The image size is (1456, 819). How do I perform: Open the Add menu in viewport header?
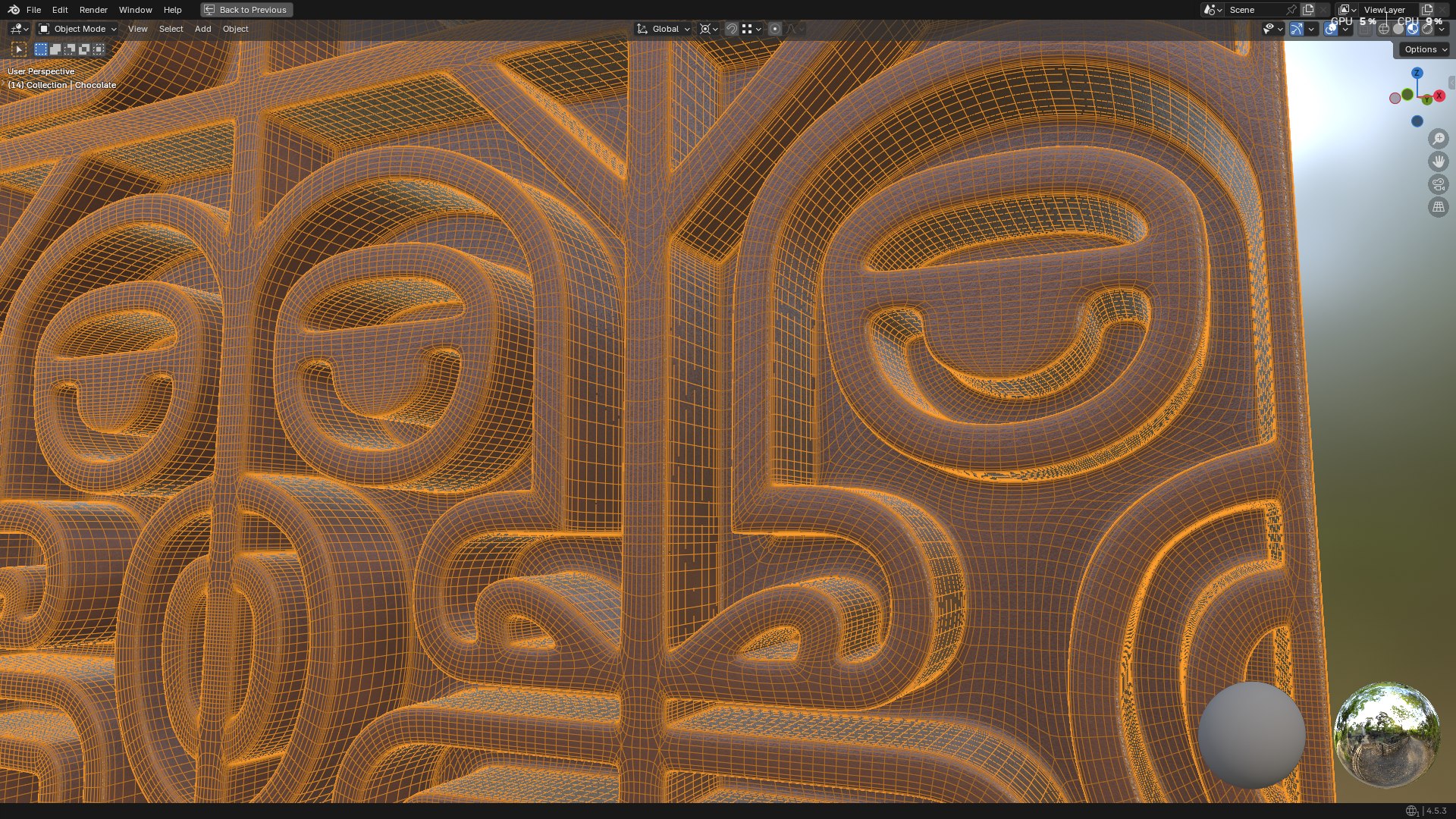(x=202, y=29)
